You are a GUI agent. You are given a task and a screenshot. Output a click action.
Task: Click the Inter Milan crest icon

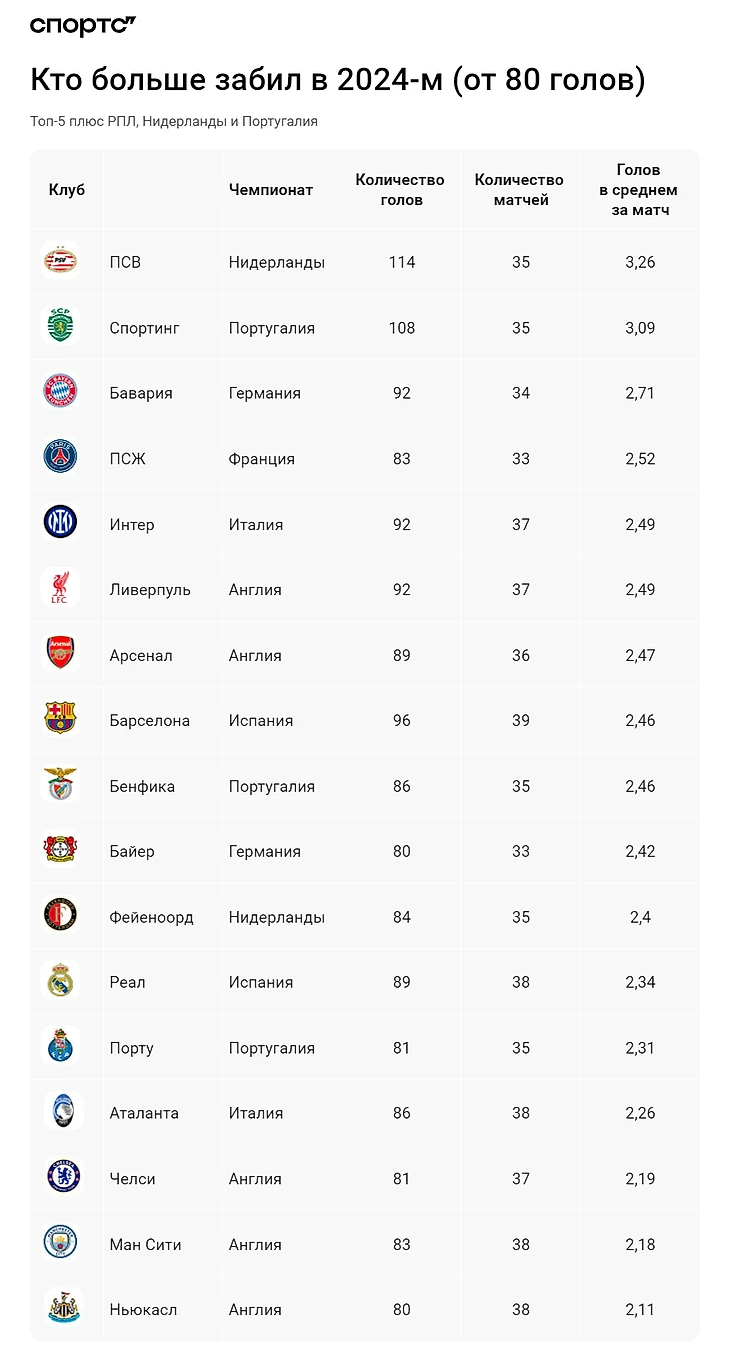coord(60,523)
